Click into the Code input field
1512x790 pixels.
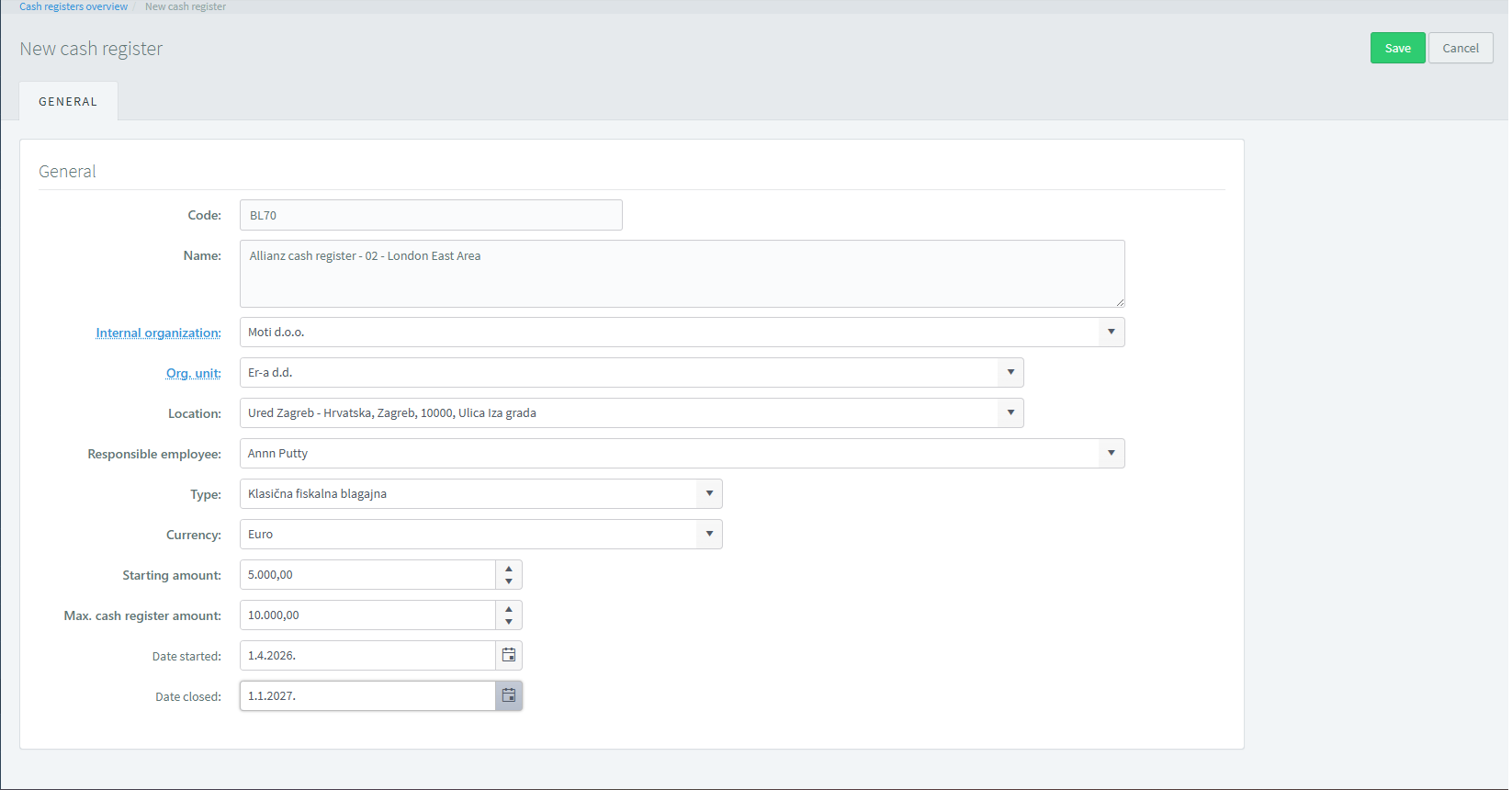coord(430,216)
